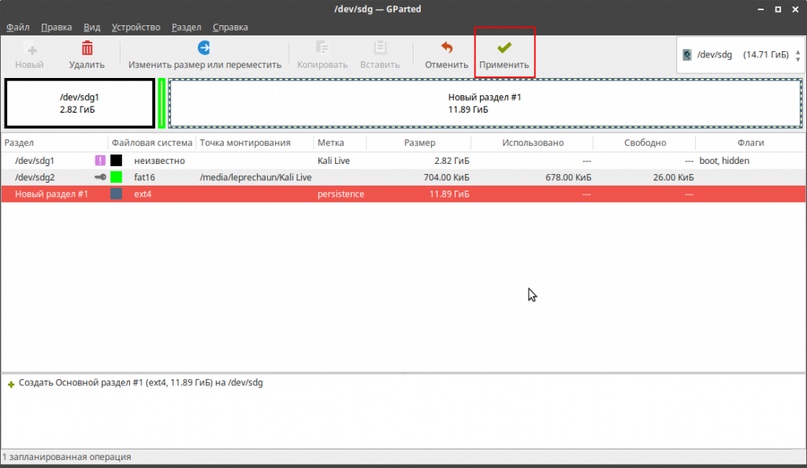Viewport: 807px width, 468px height.
Task: Click the Paste (Вставить) toolbar icon
Action: coord(379,48)
